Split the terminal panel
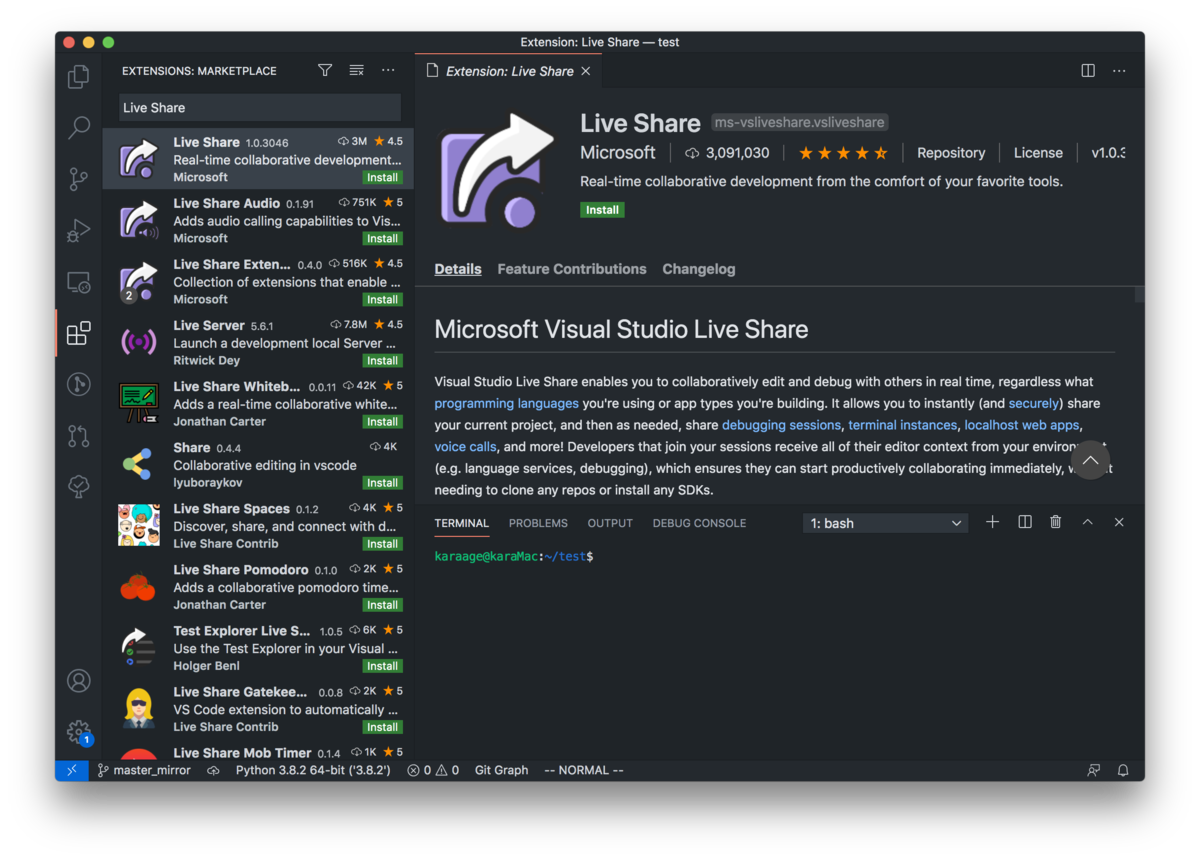This screenshot has width=1200, height=860. [x=1025, y=522]
